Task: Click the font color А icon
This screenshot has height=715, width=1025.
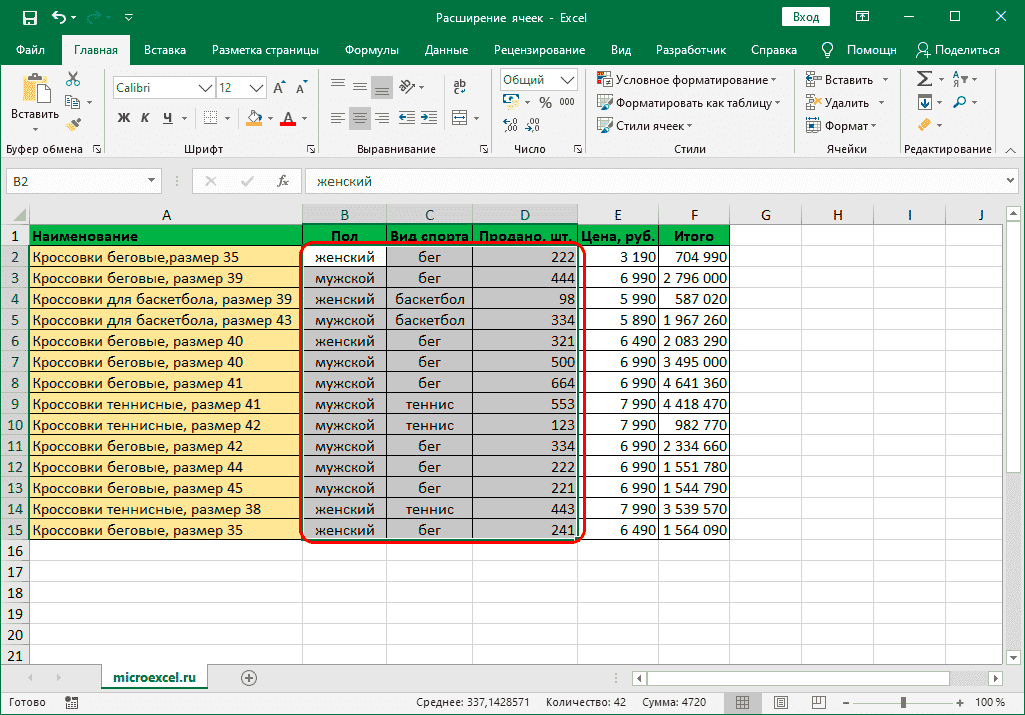Action: 289,118
